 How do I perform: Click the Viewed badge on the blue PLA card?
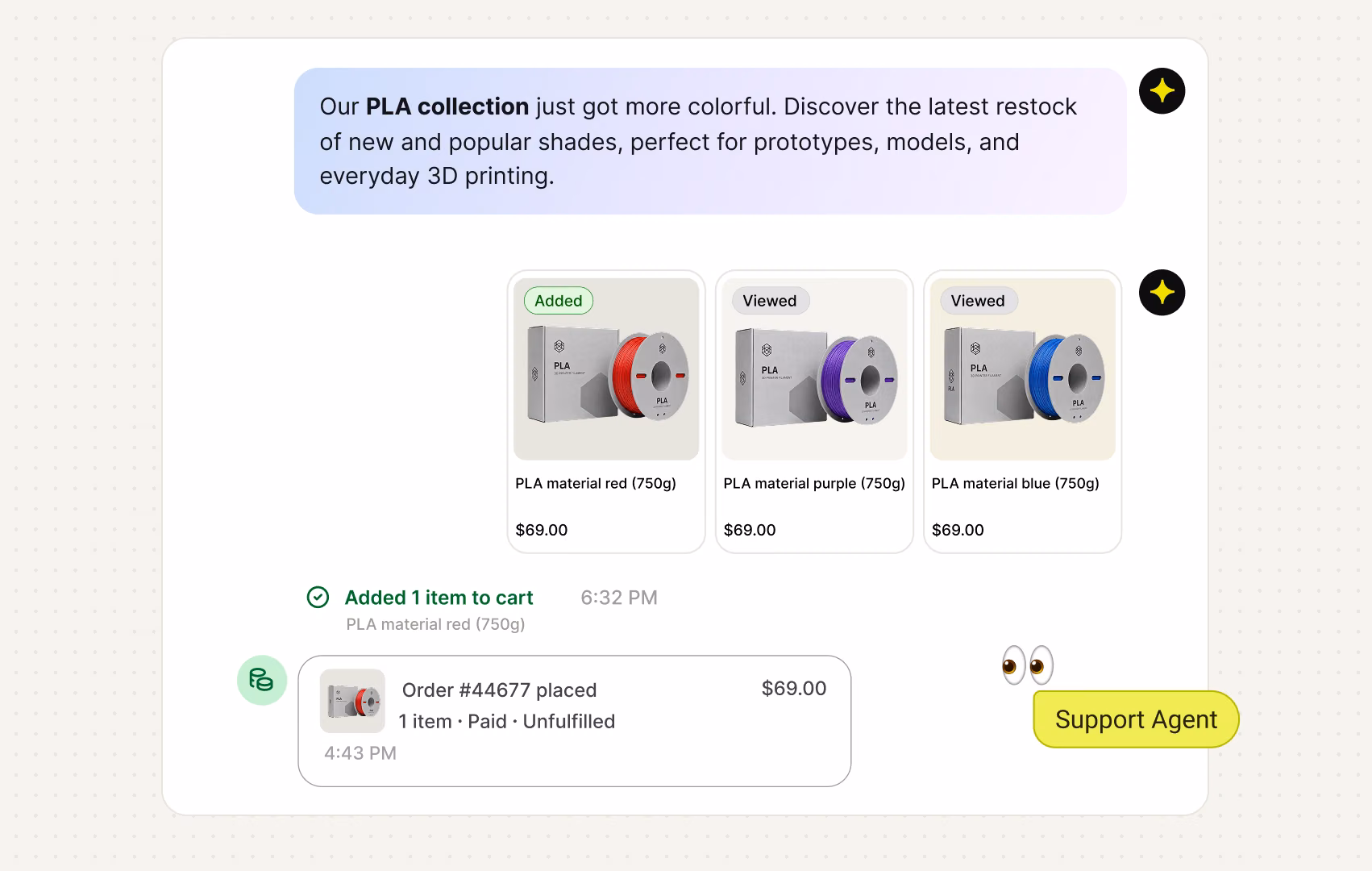pyautogui.click(x=978, y=301)
